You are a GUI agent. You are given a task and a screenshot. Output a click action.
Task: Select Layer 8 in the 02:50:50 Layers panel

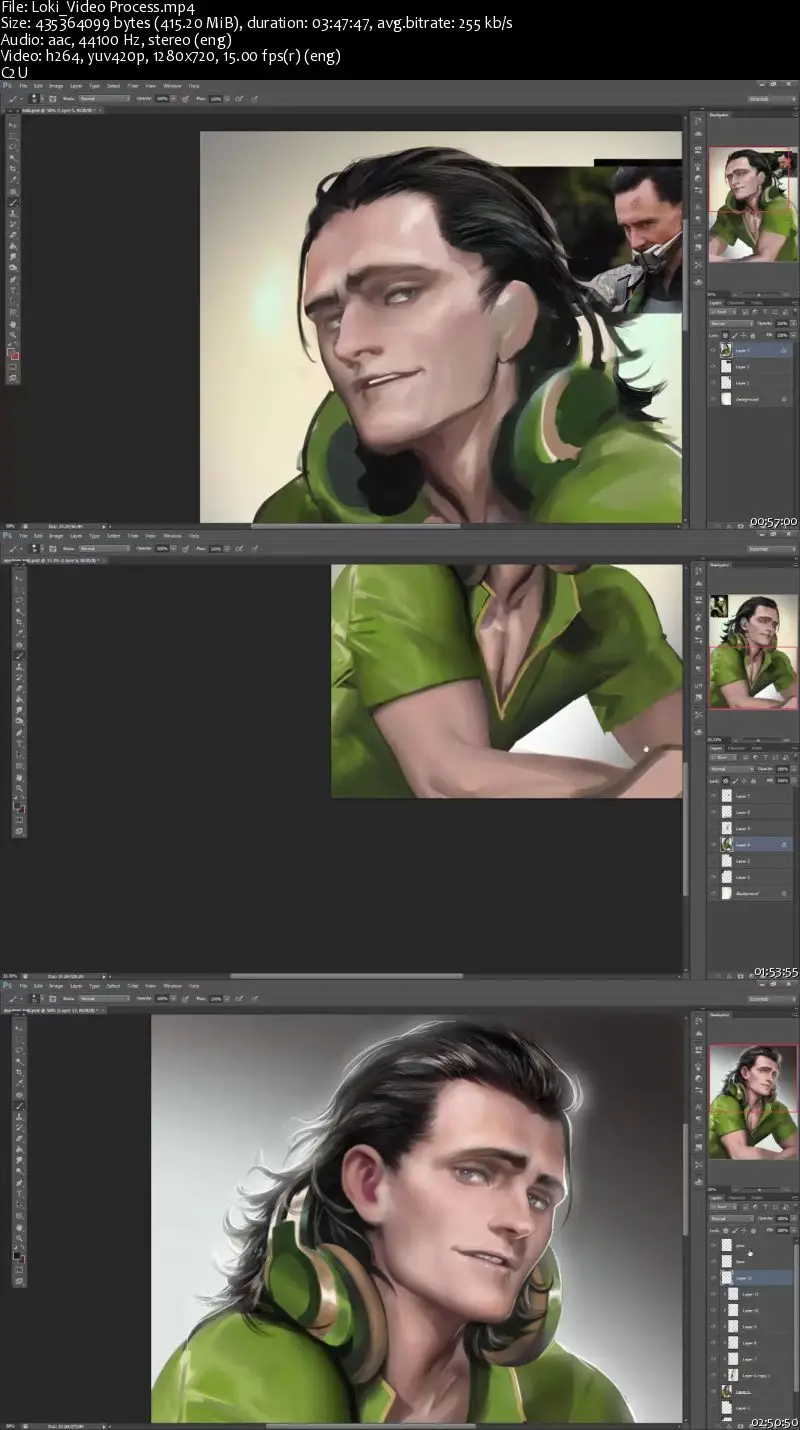tap(750, 1343)
